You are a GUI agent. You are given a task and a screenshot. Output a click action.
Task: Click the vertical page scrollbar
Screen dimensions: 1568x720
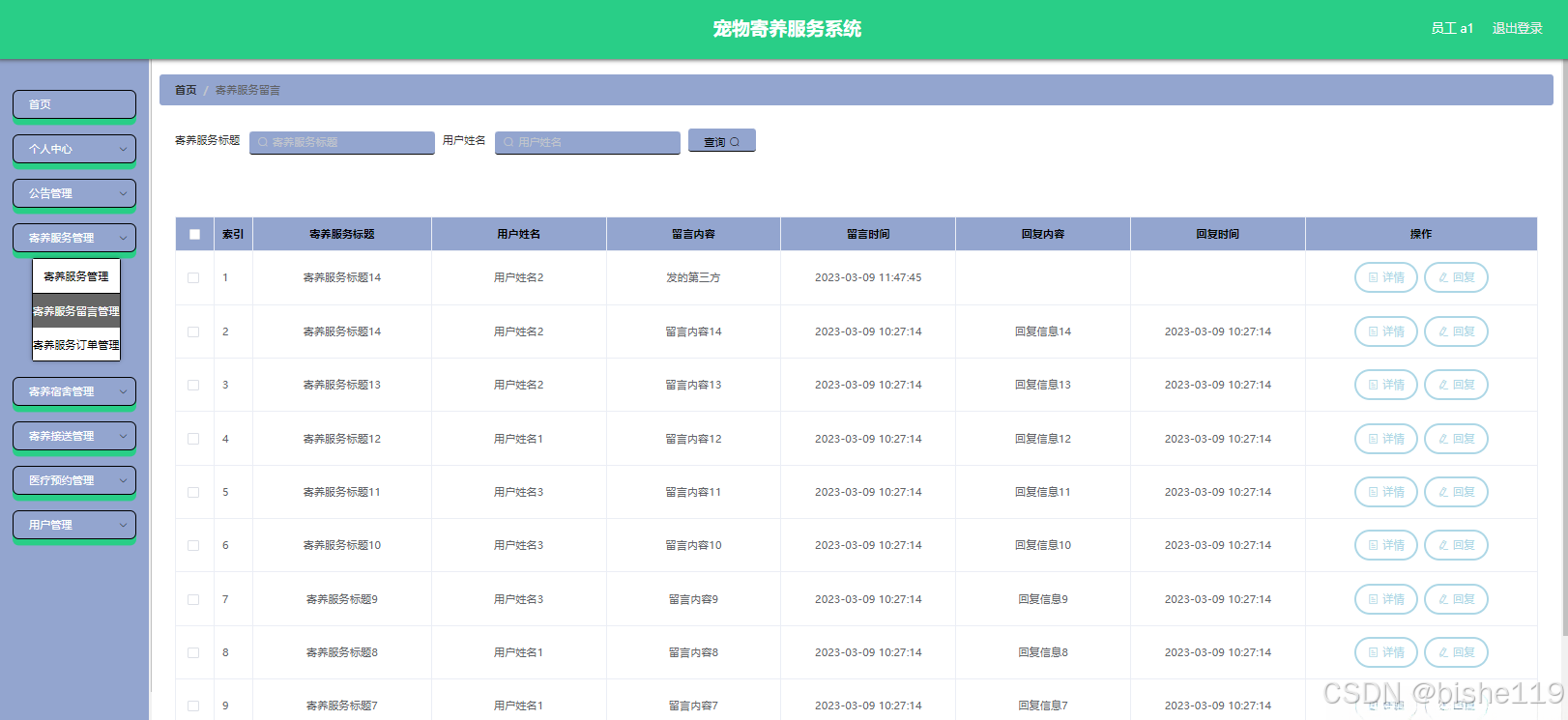point(1564,348)
